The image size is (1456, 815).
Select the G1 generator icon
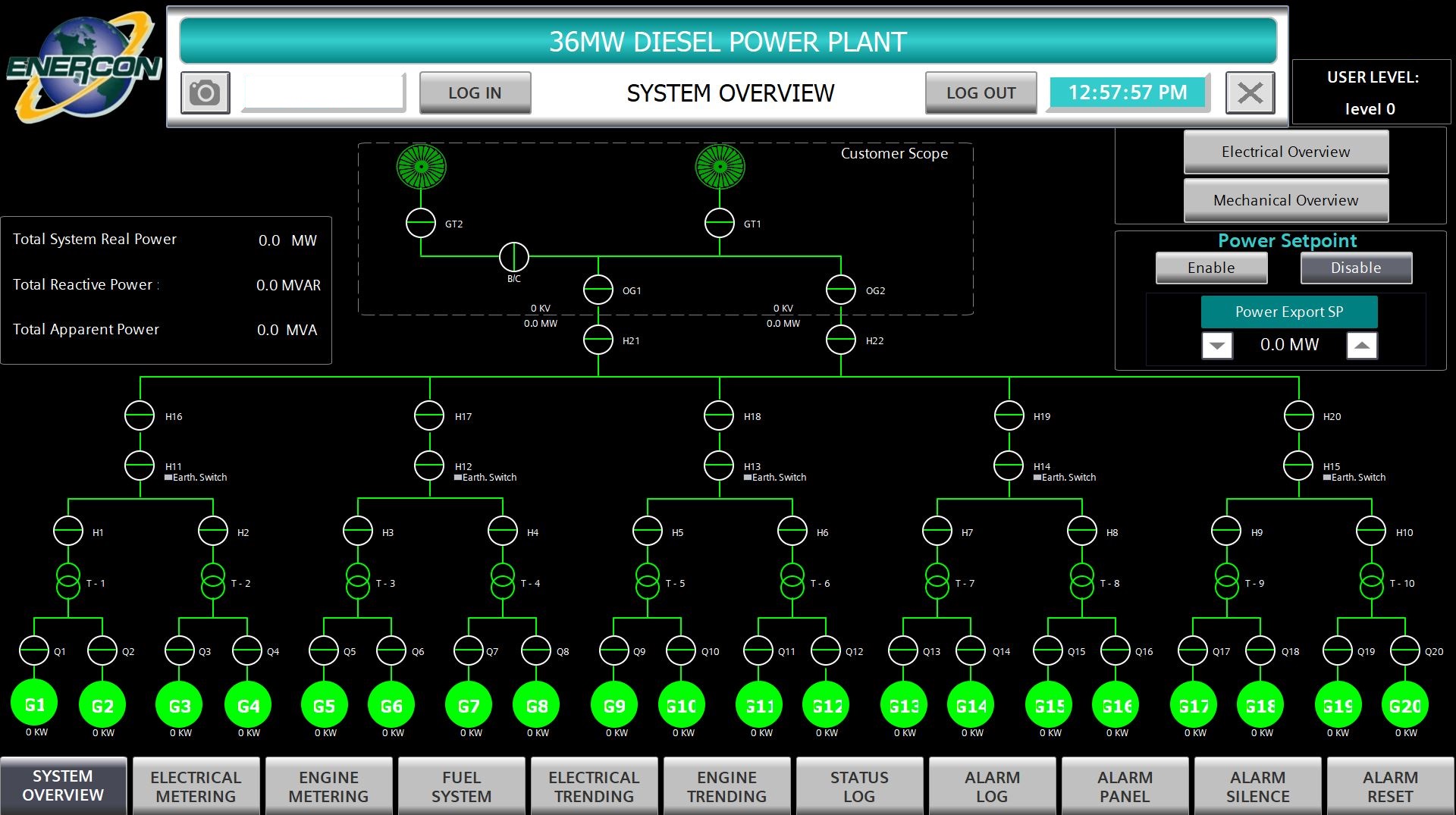(34, 704)
